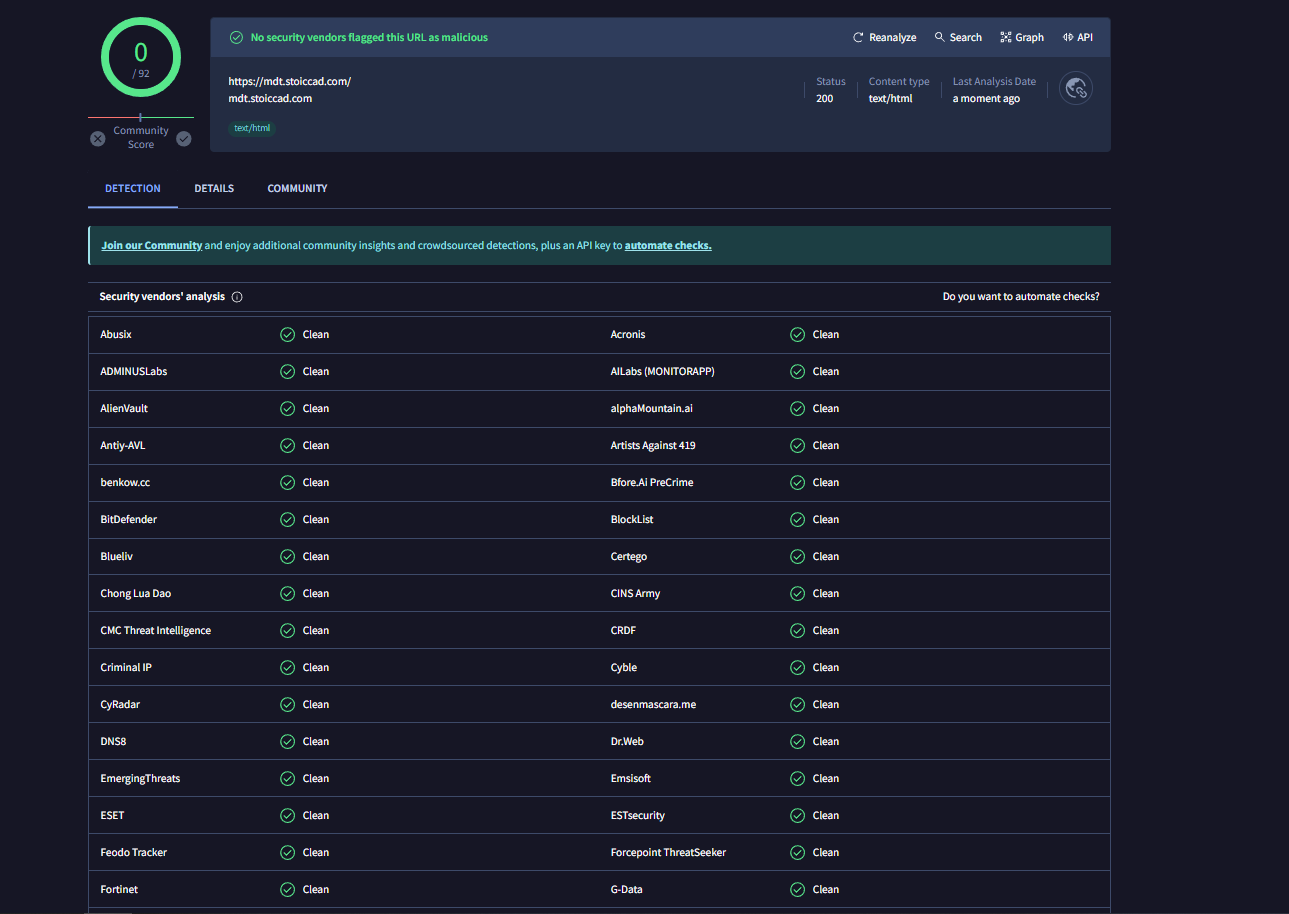Open VT Graph using the Graph icon
1289x914 pixels.
coord(1005,37)
